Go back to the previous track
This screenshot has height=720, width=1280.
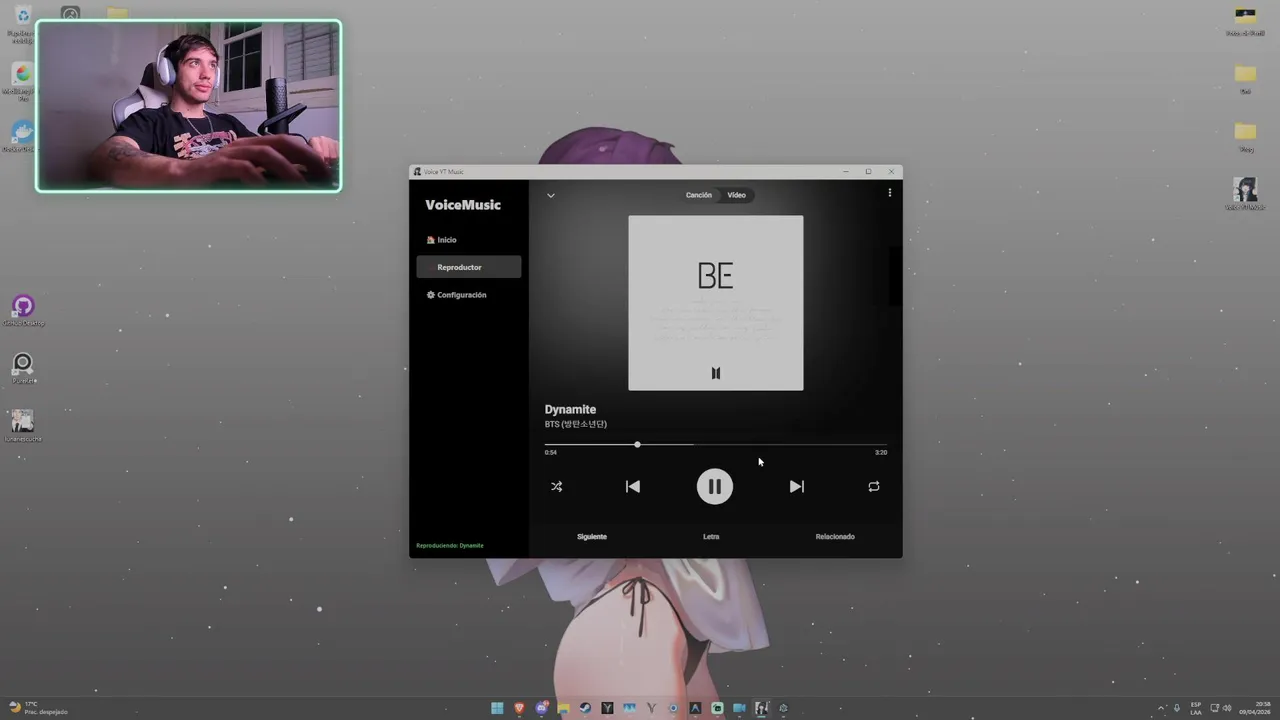(x=632, y=486)
